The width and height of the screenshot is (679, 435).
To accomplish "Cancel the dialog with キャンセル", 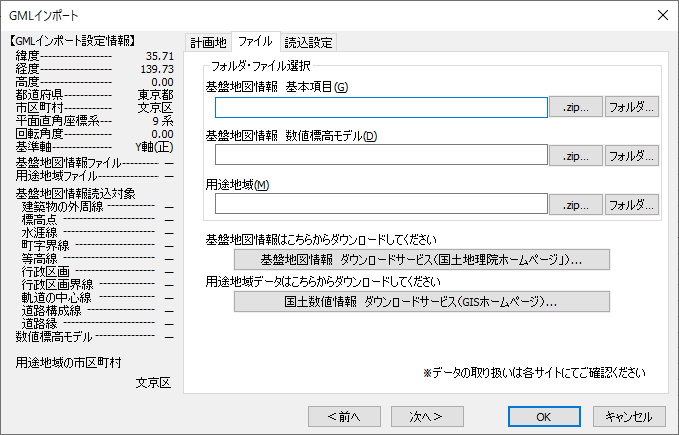I will pos(629,416).
